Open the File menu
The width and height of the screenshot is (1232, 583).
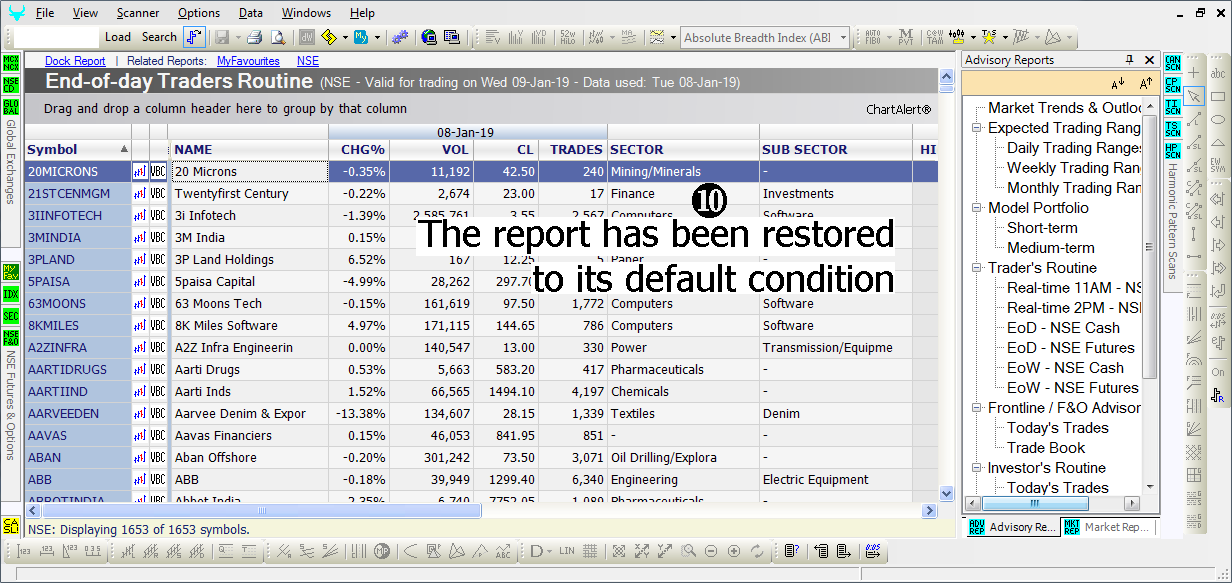[45, 13]
